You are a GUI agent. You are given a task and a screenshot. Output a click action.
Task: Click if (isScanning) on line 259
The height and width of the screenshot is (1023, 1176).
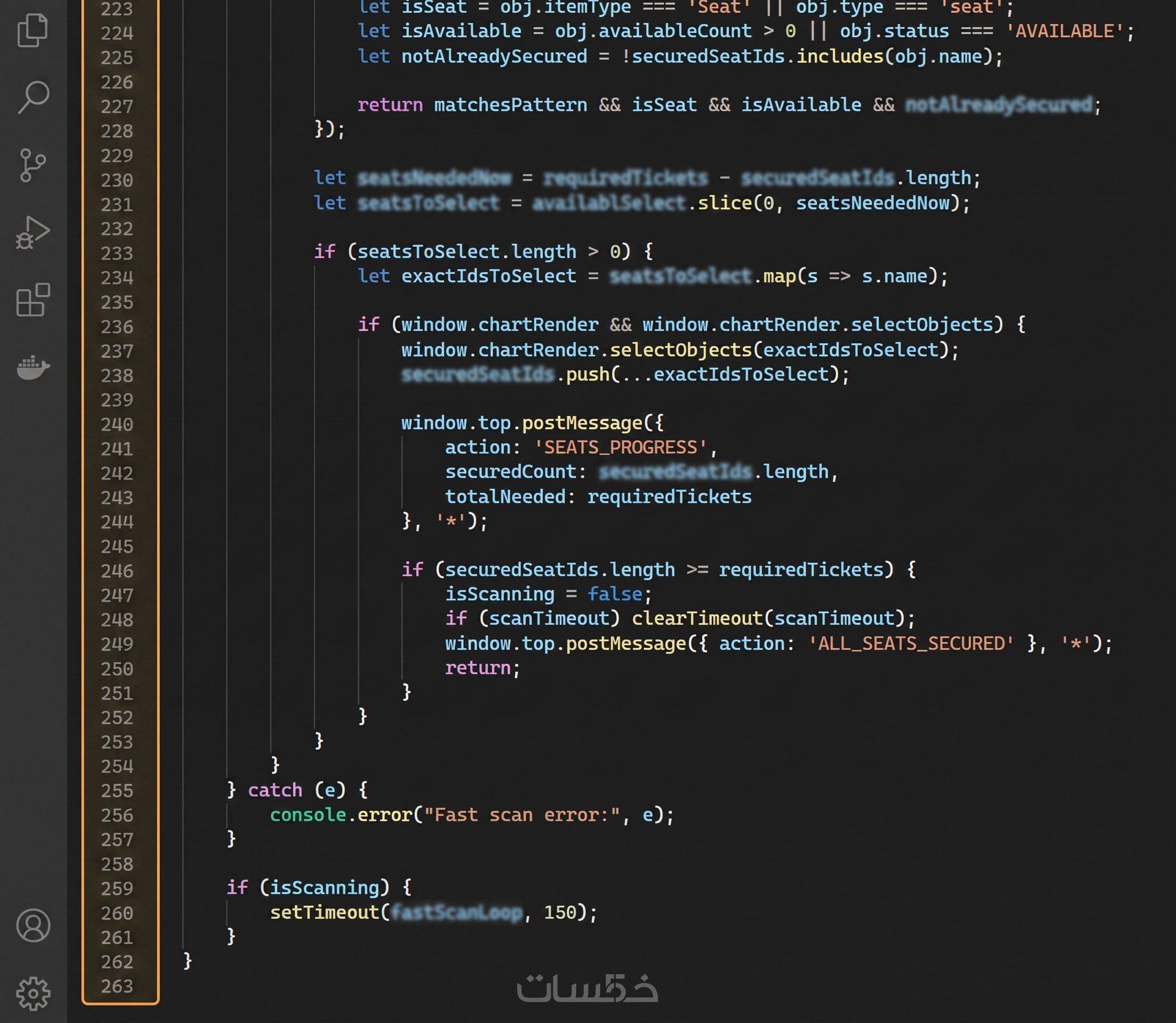click(308, 888)
